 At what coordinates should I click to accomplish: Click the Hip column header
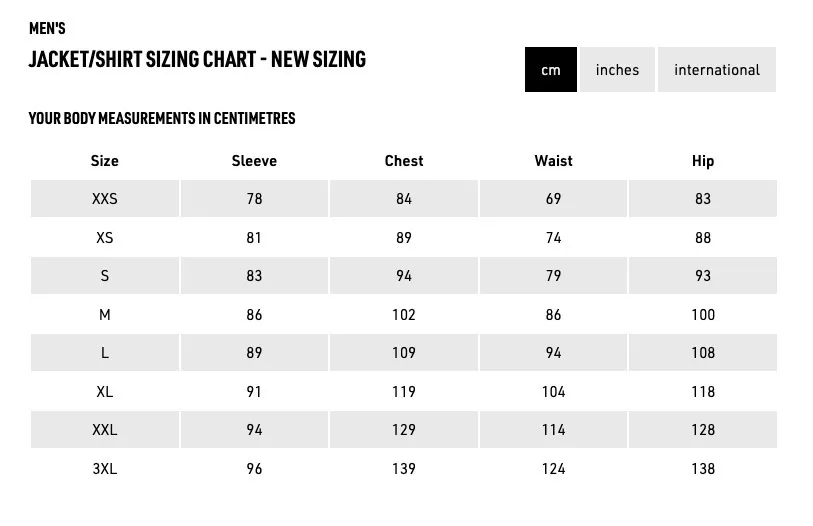pos(703,161)
